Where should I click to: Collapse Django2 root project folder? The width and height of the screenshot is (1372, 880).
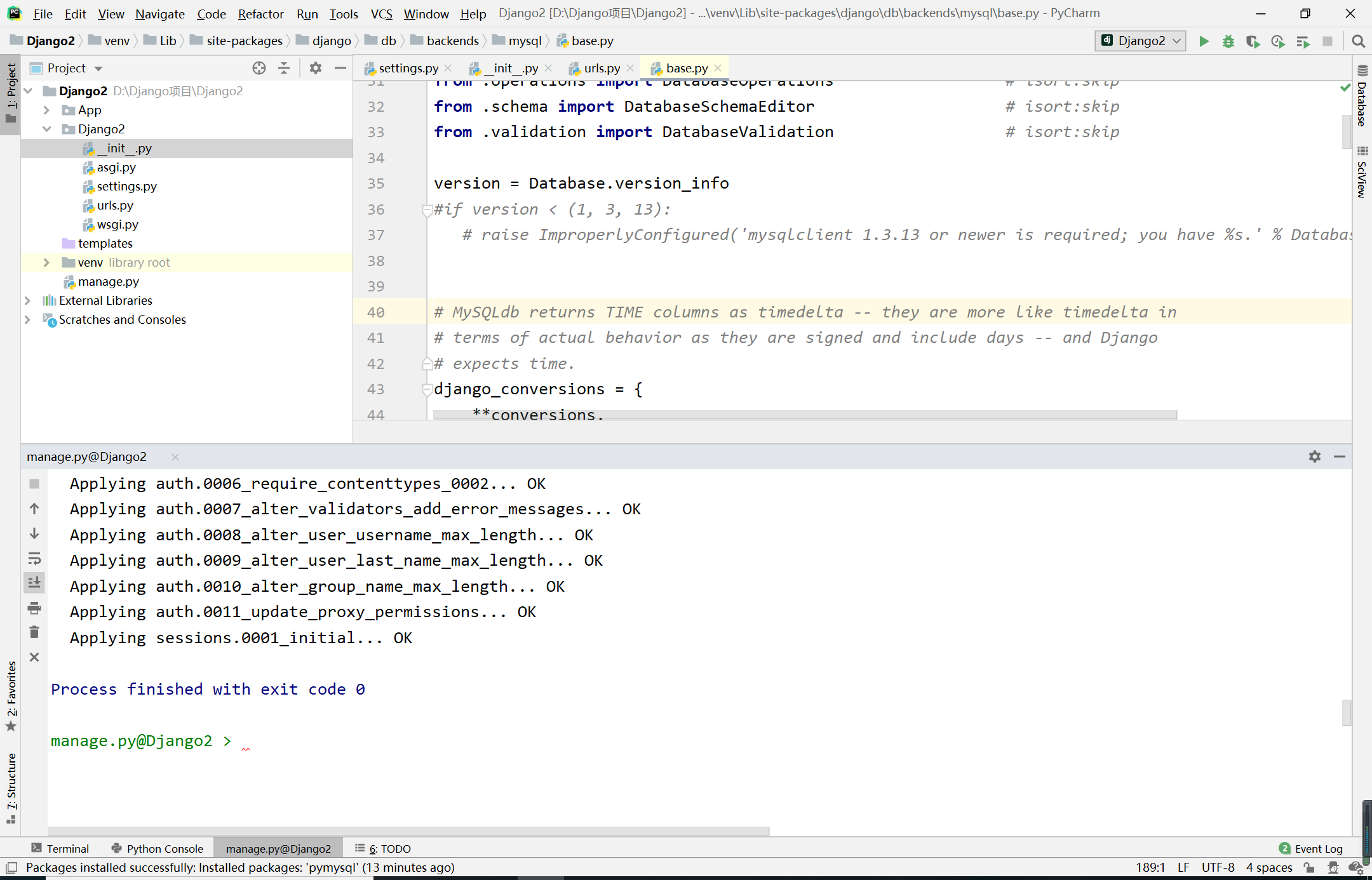click(29, 91)
